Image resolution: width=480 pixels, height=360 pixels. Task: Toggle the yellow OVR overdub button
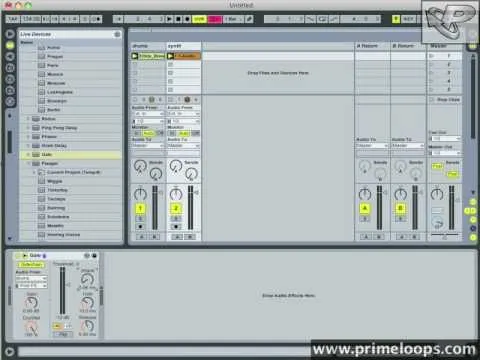199,19
